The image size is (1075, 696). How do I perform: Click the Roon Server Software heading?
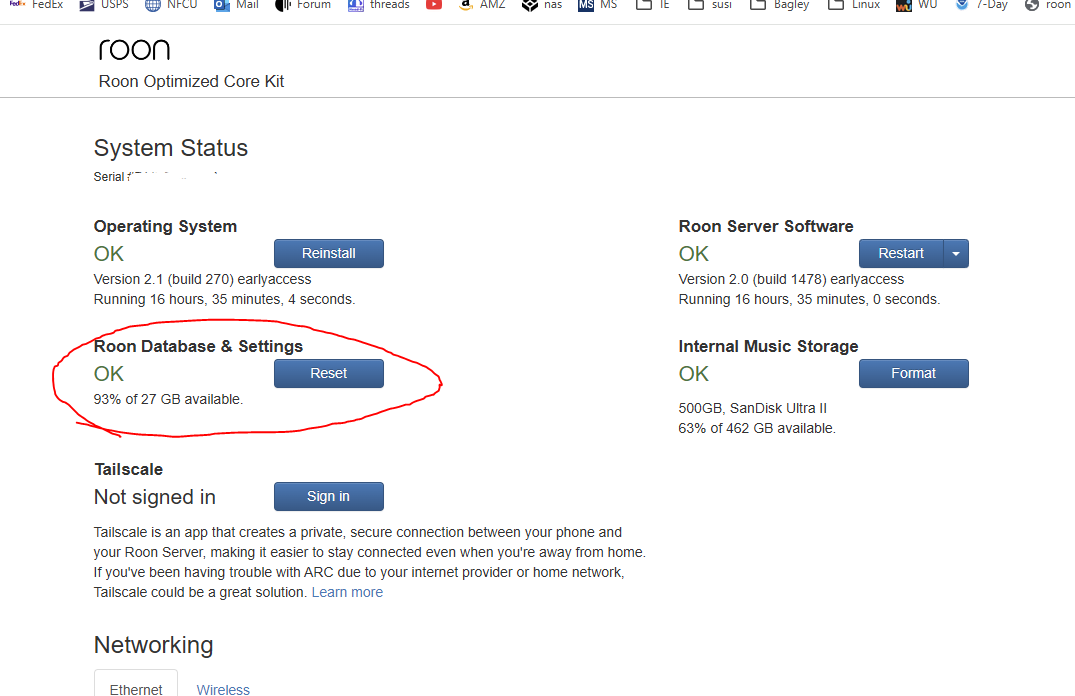tap(766, 226)
